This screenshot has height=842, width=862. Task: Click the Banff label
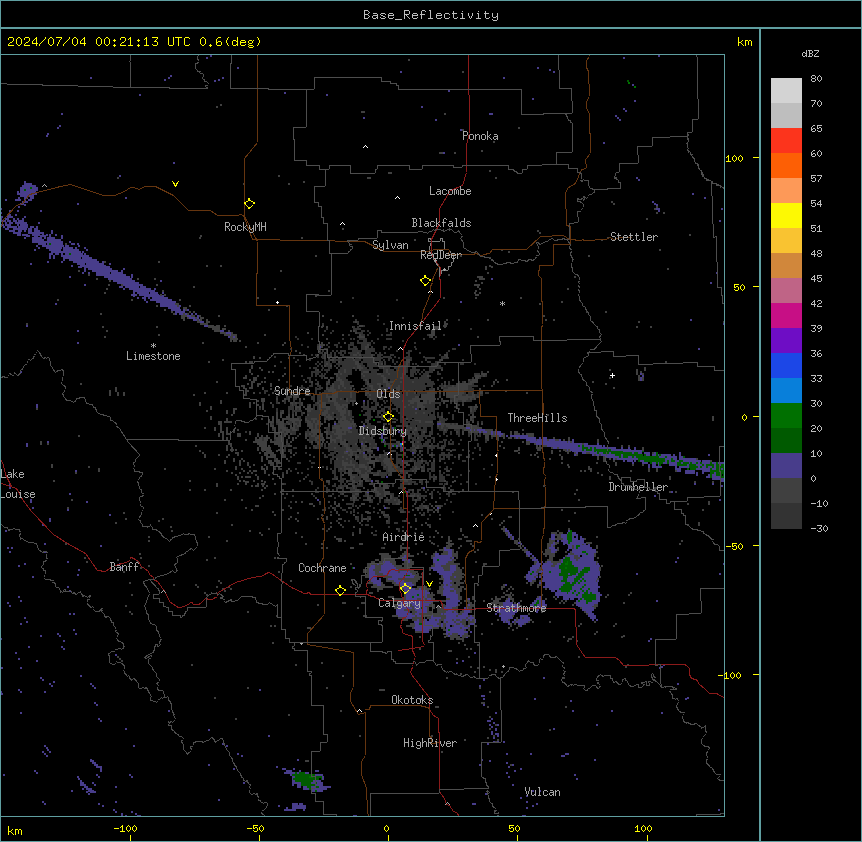(x=124, y=567)
